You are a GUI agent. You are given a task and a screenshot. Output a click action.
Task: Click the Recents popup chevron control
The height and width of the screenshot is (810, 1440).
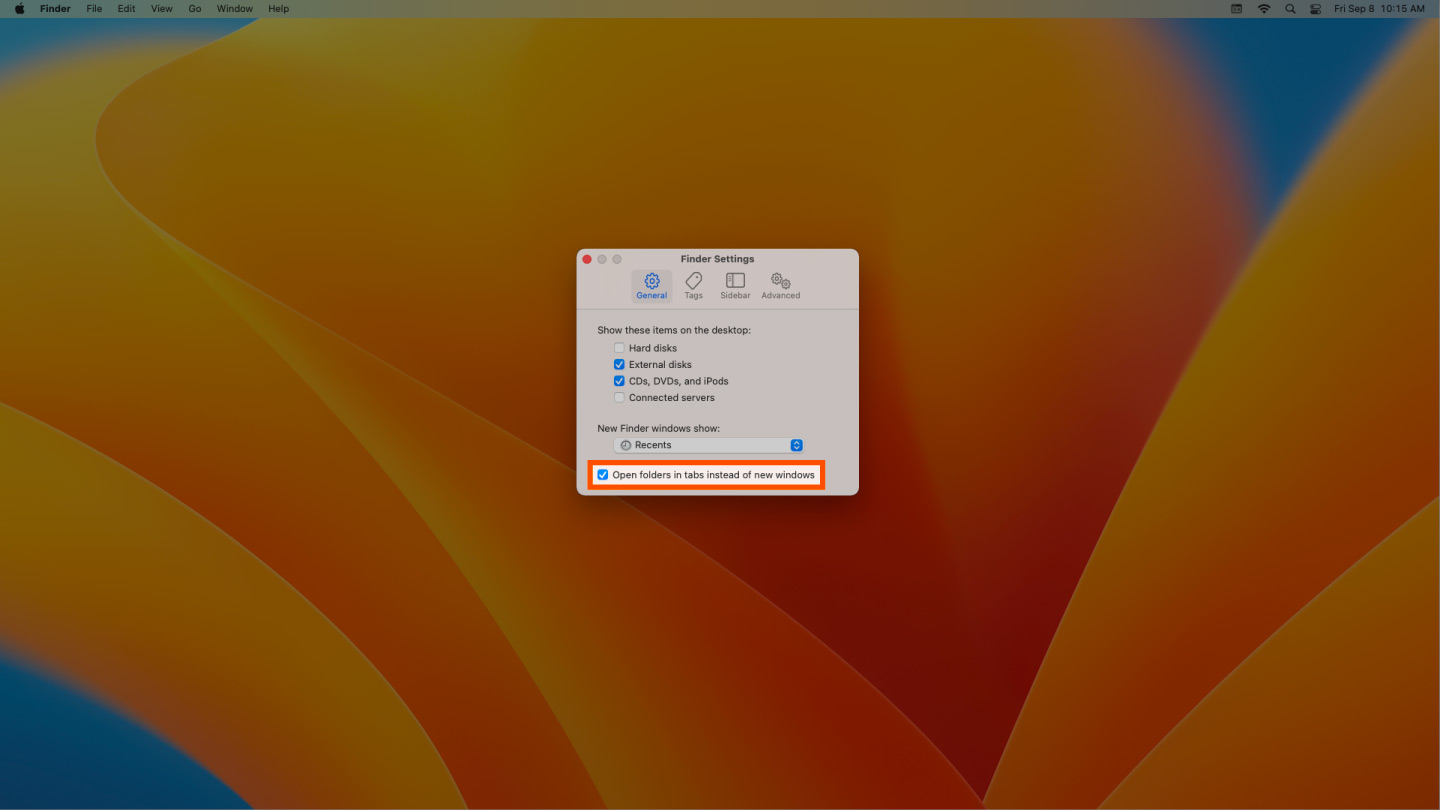(x=796, y=444)
